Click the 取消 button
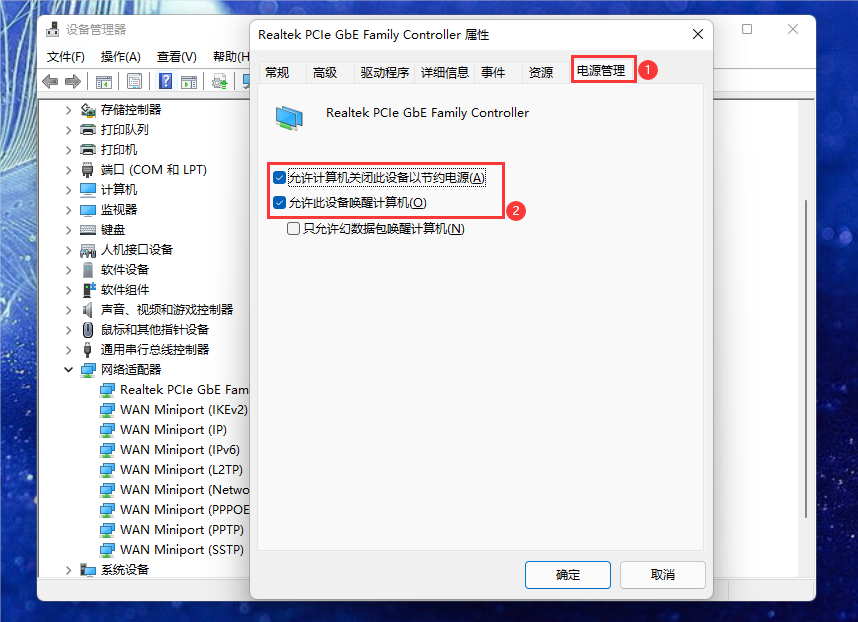Image resolution: width=858 pixels, height=622 pixels. (663, 575)
